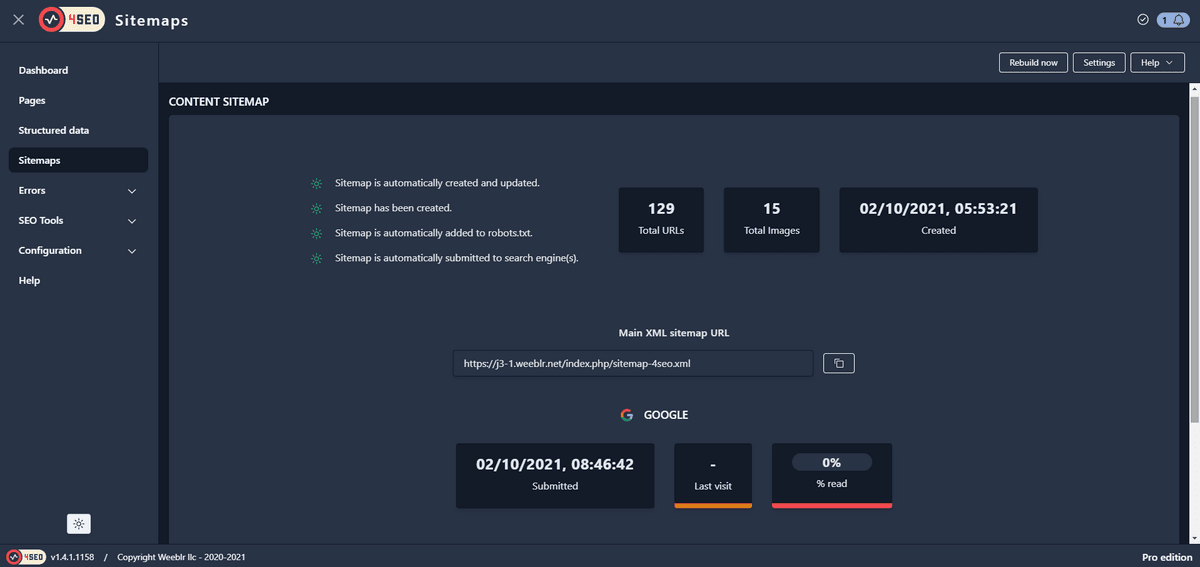
Task: Click the Sitemaps page title
Action: 151,20
